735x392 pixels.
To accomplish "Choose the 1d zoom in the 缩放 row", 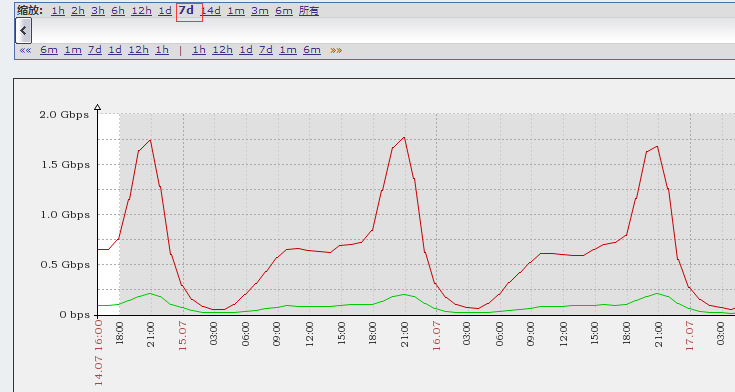I will [x=165, y=11].
